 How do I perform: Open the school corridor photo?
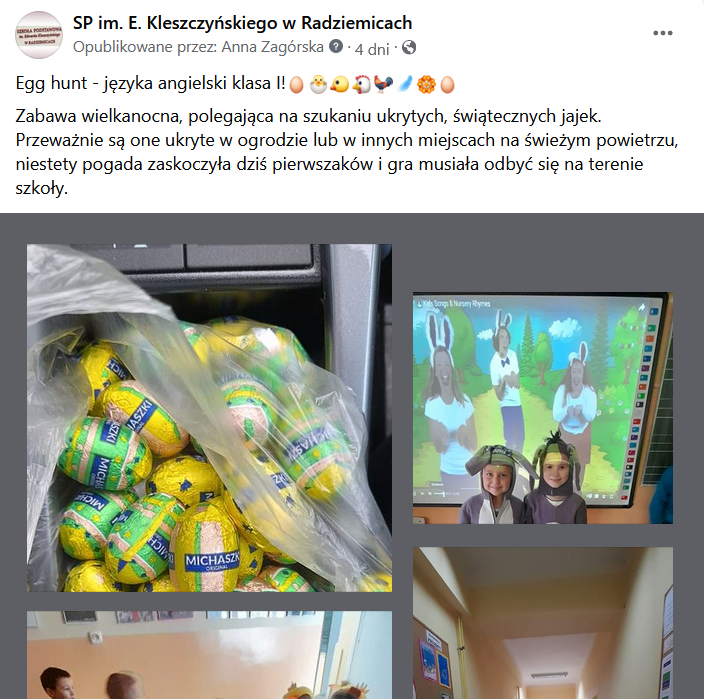point(543,623)
